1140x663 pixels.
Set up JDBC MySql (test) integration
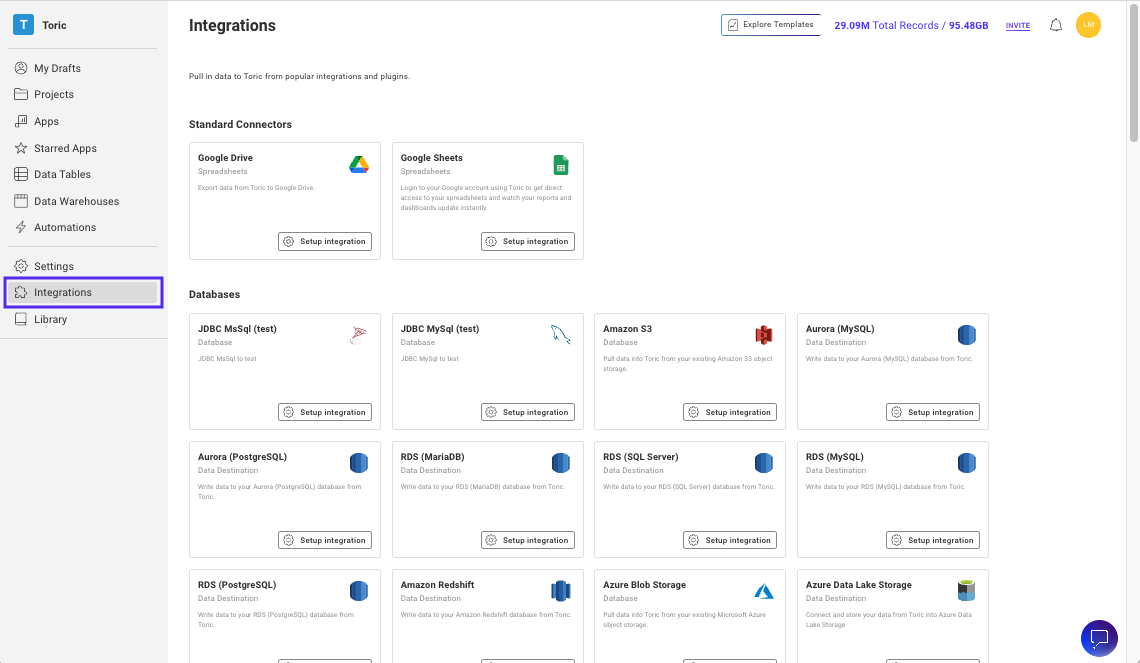(528, 412)
